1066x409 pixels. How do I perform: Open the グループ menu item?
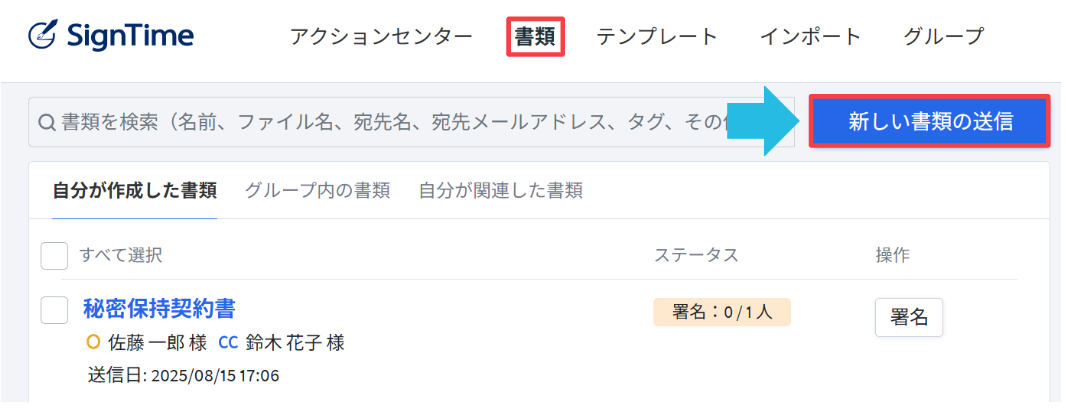(x=943, y=37)
